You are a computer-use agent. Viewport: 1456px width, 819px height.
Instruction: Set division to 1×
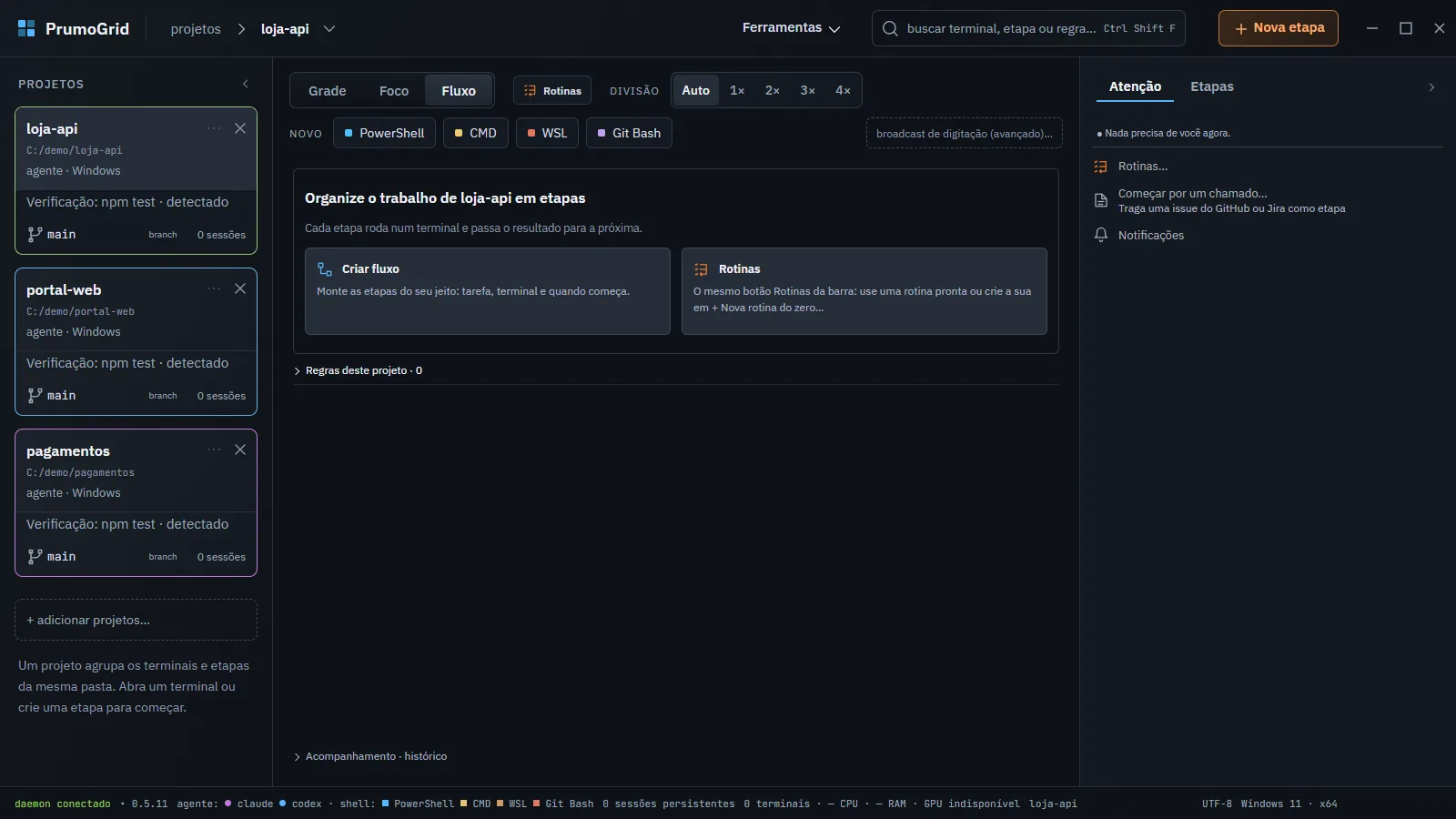pos(737,90)
